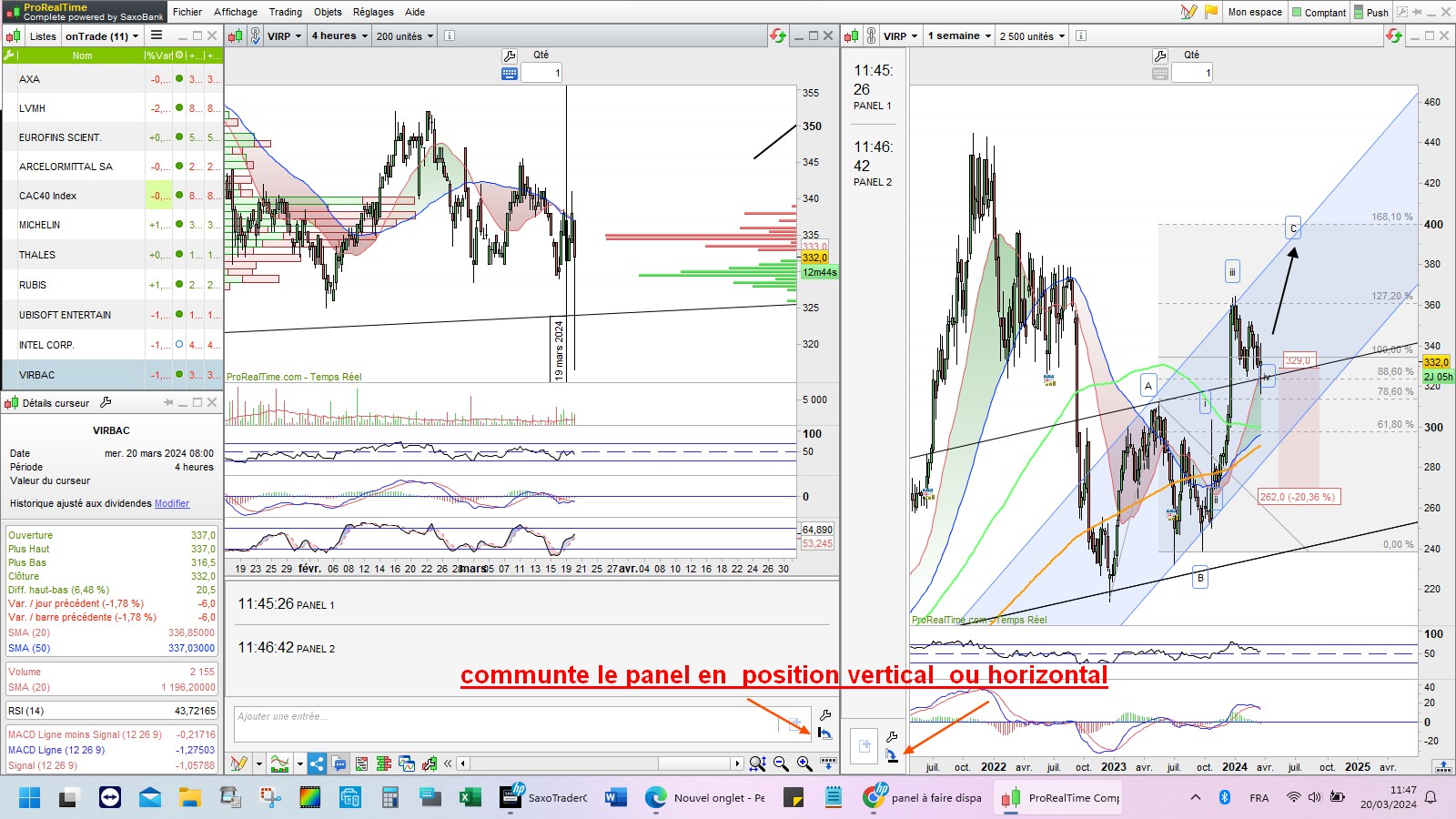Click the yellow flag icon in top bar
The image size is (1456, 819).
(1211, 12)
